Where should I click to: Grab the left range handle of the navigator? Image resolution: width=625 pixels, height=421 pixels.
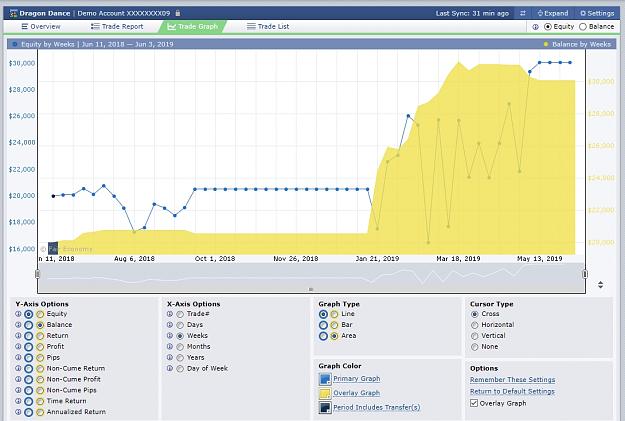(x=37, y=274)
